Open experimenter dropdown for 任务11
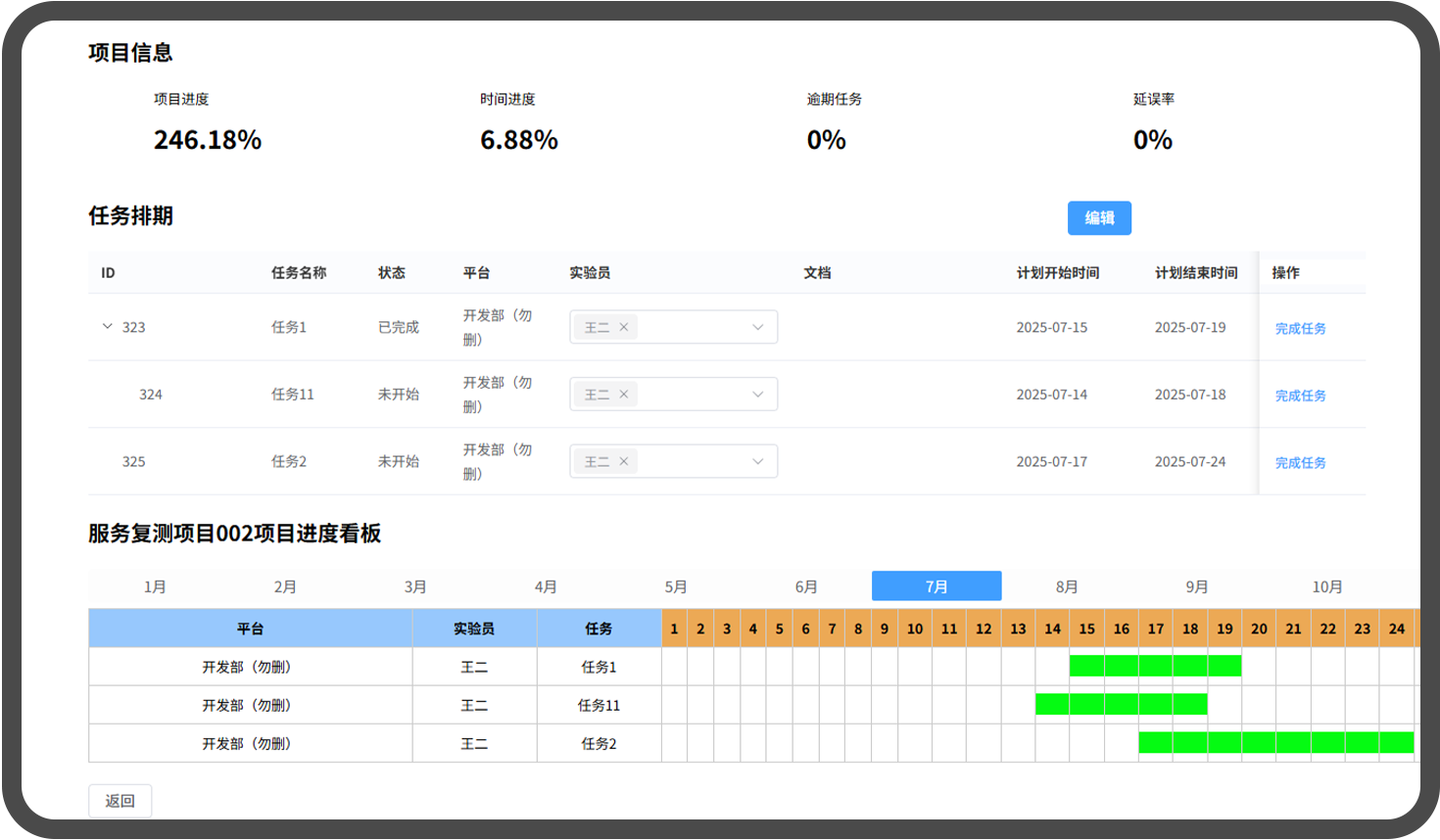Image resolution: width=1440 pixels, height=840 pixels. coord(757,395)
